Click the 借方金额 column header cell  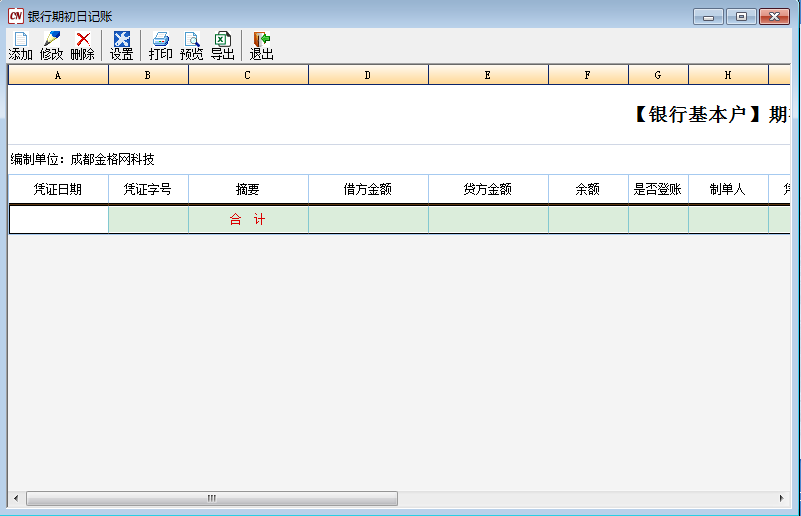368,189
